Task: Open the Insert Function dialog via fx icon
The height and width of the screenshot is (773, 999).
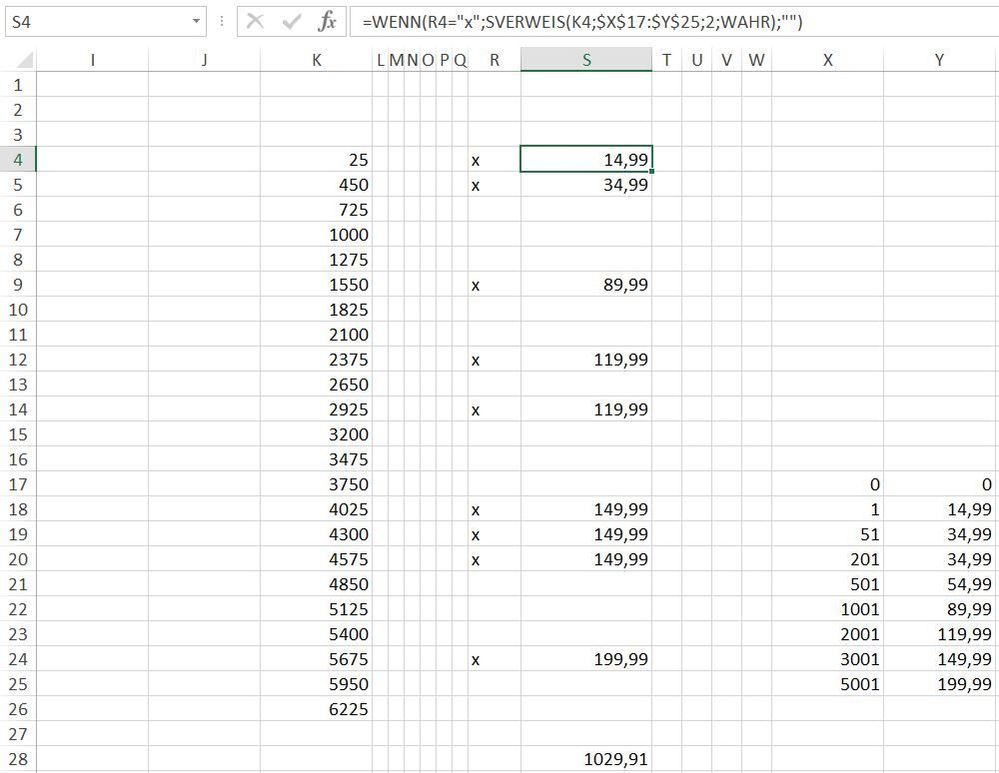Action: (330, 19)
